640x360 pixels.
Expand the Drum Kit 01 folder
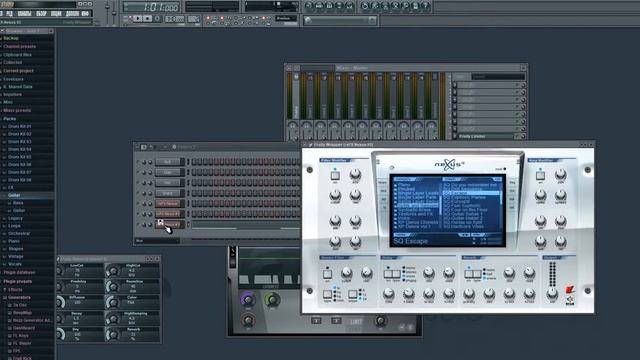click(x=20, y=127)
